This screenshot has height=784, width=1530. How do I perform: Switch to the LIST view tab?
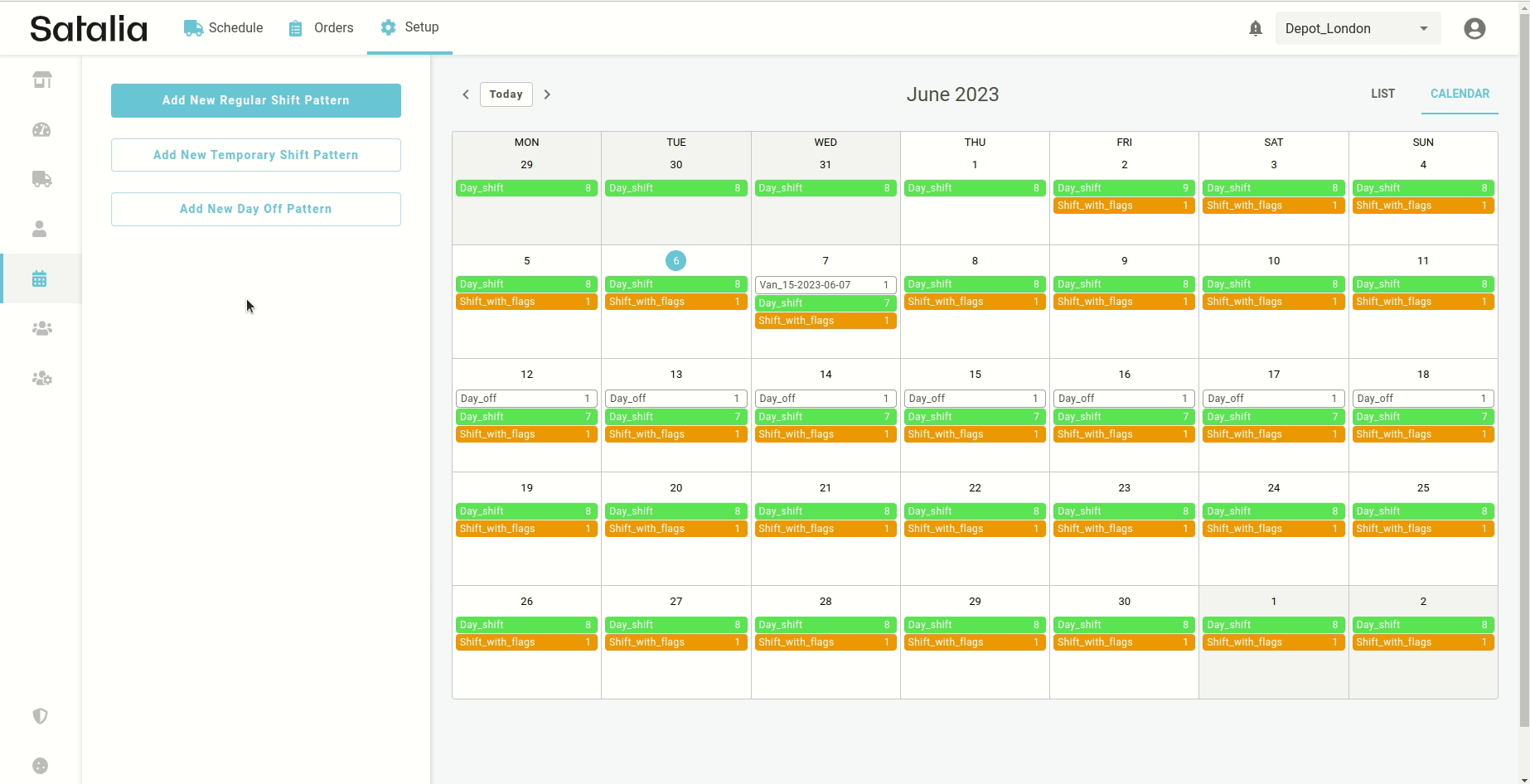click(x=1382, y=94)
